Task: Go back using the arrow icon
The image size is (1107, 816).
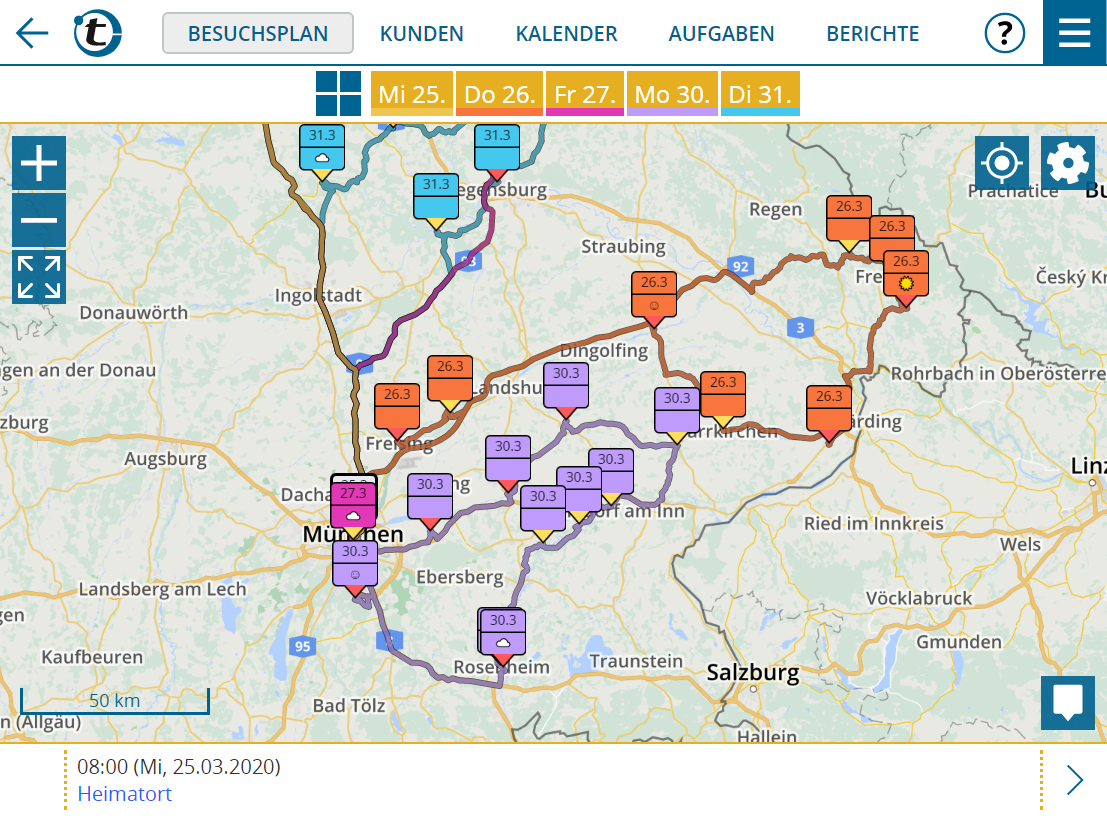Action: pyautogui.click(x=31, y=33)
